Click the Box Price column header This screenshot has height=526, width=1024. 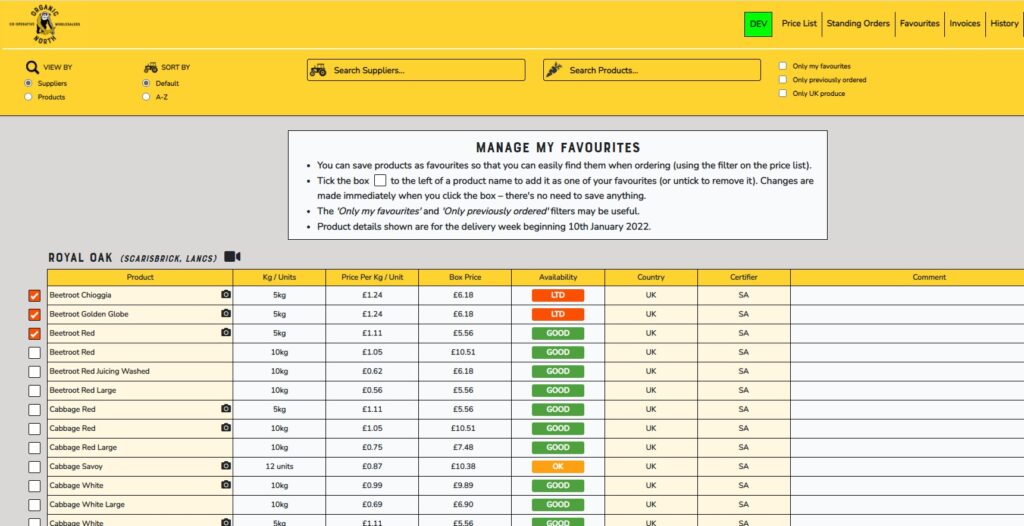pos(465,277)
